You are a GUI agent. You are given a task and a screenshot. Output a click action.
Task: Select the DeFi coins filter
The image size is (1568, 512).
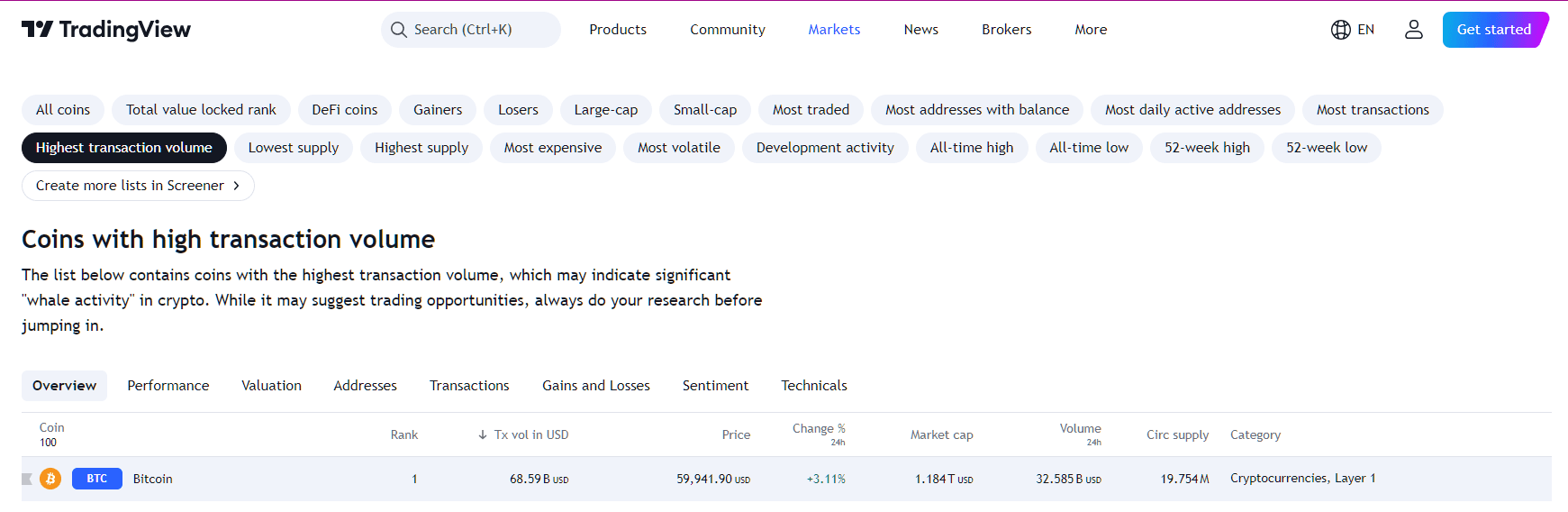345,110
